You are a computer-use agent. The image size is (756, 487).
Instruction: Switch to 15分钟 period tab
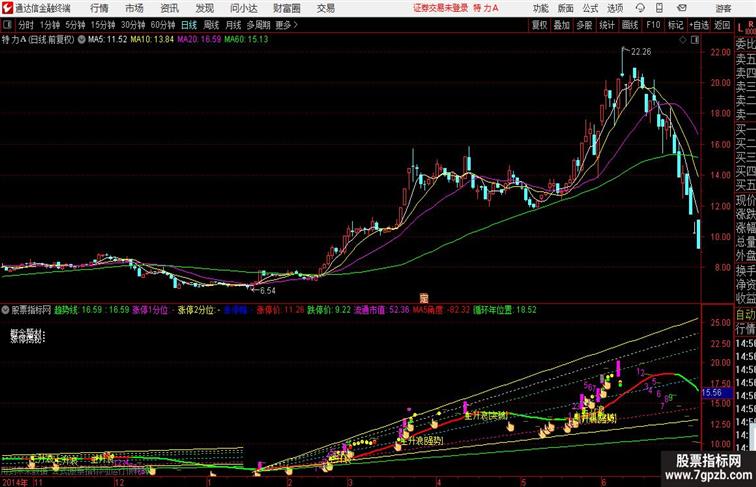(103, 25)
